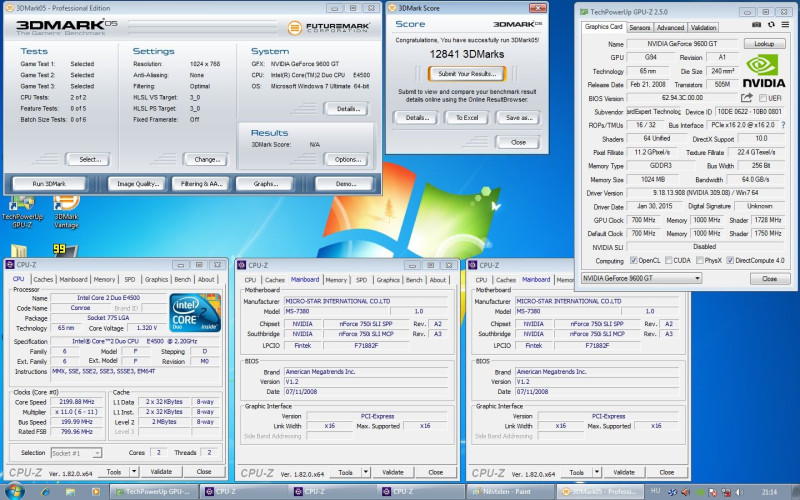Click the HU language indicator in tray
Viewport: 800px width, 500px height.
pos(655,491)
